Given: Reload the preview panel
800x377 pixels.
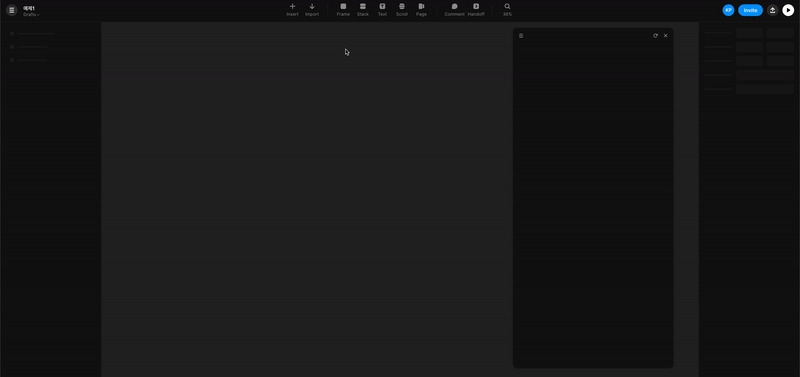Looking at the screenshot, I should (x=655, y=36).
